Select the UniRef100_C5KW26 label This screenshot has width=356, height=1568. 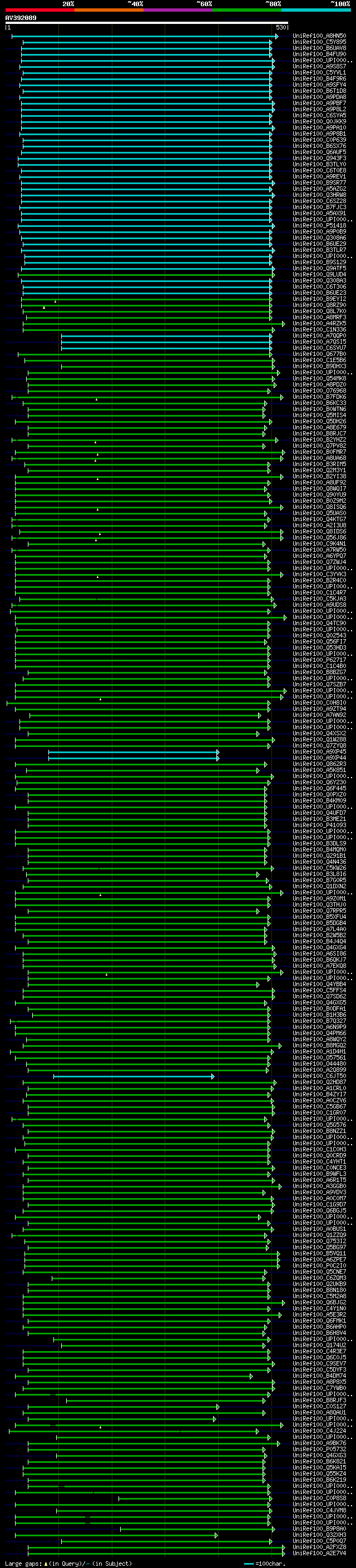319,868
